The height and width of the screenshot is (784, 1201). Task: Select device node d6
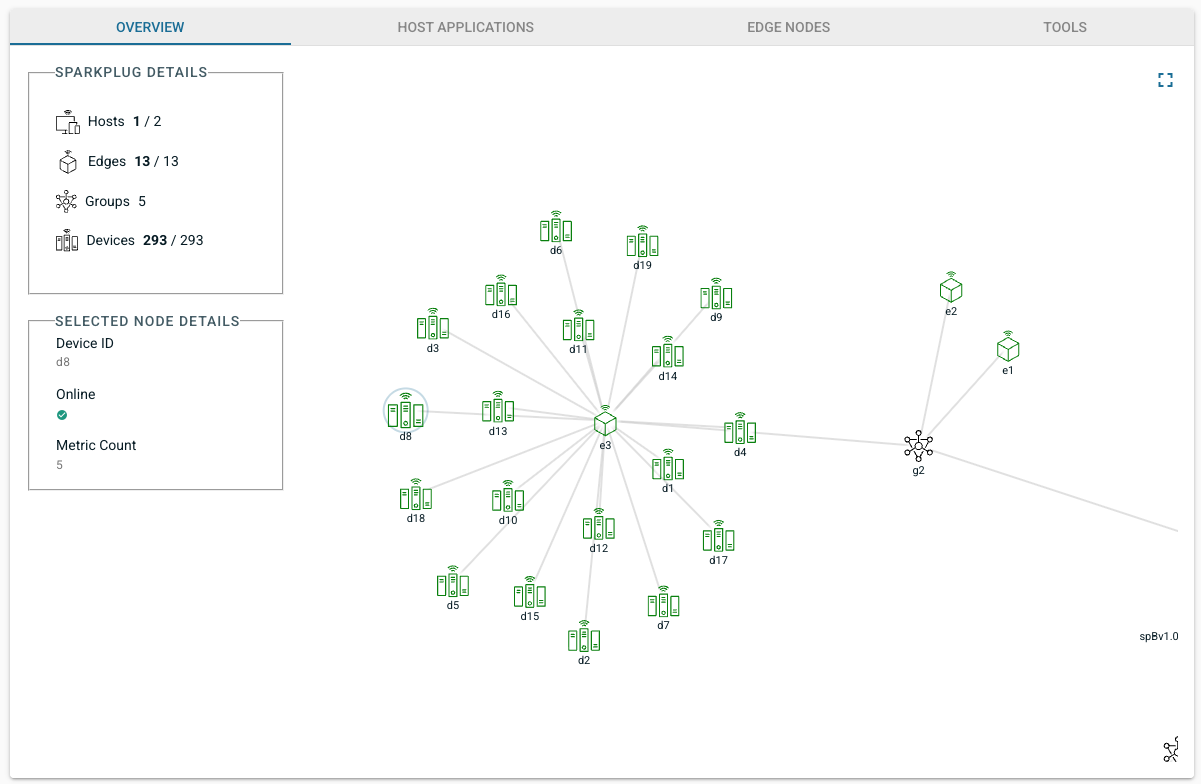coord(556,227)
